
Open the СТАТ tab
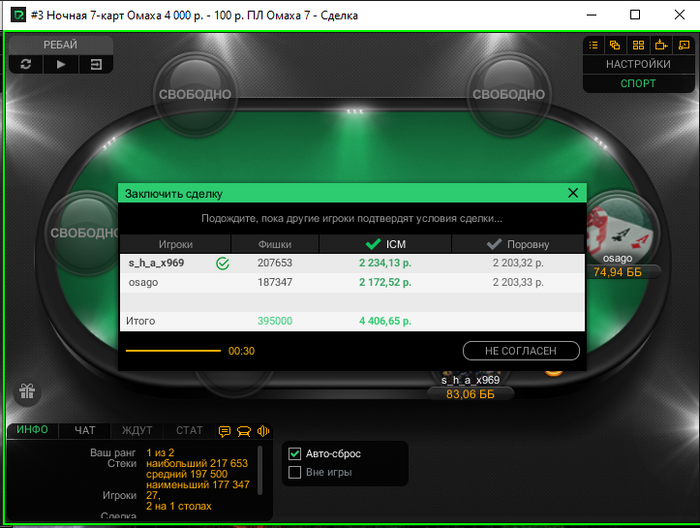click(x=189, y=430)
